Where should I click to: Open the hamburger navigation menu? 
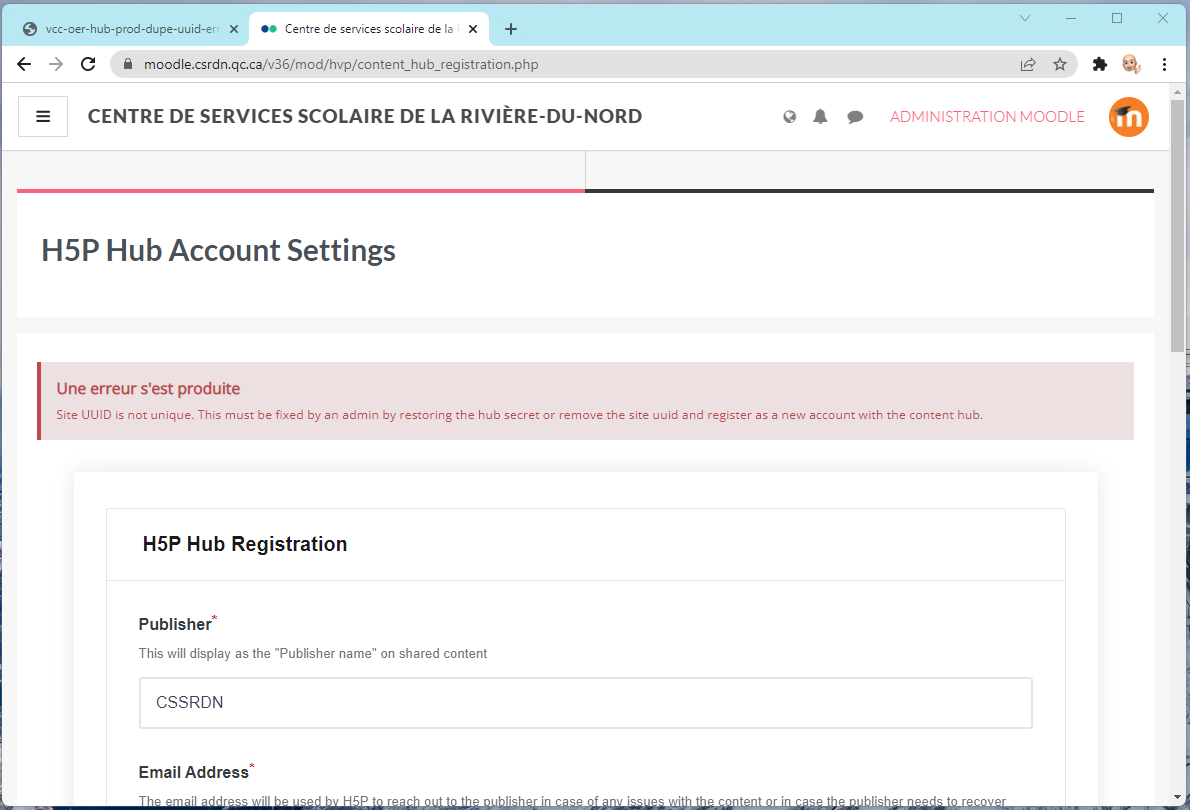43,116
